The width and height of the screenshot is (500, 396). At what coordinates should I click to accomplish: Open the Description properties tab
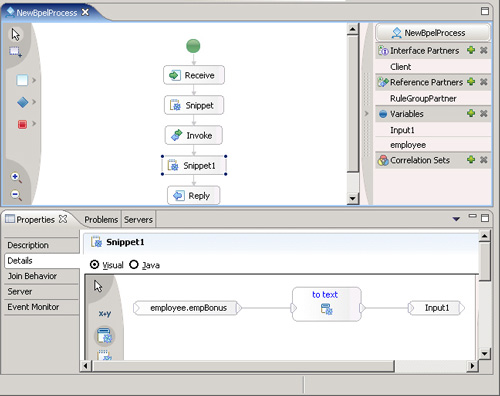point(42,245)
